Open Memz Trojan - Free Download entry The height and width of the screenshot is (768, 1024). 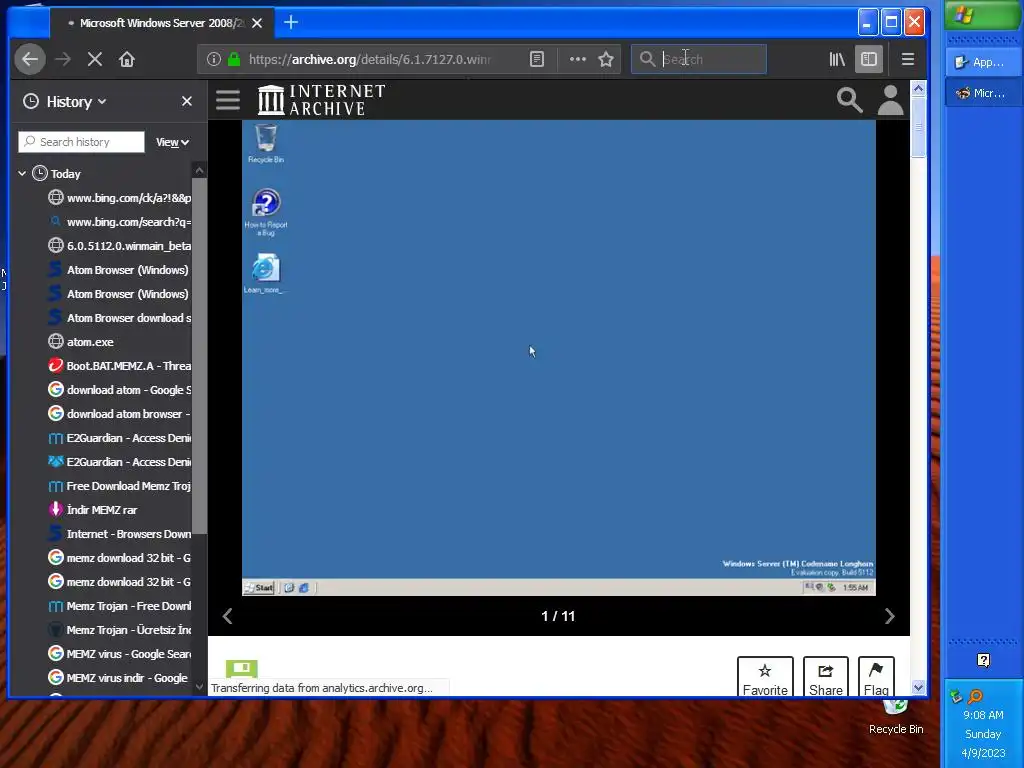120,606
